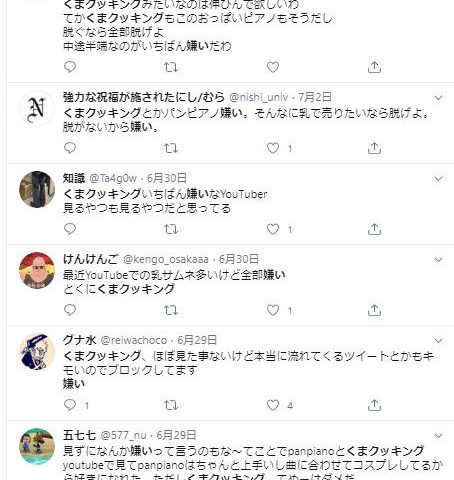
Task: Open the @nishi_univ tweet options chevron
Action: [438, 98]
